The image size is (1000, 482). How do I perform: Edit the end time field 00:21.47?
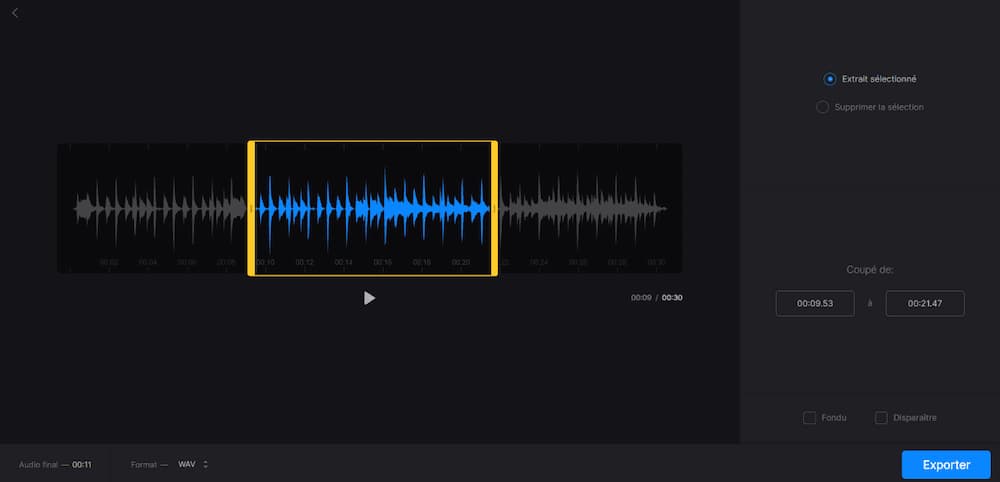pos(925,303)
